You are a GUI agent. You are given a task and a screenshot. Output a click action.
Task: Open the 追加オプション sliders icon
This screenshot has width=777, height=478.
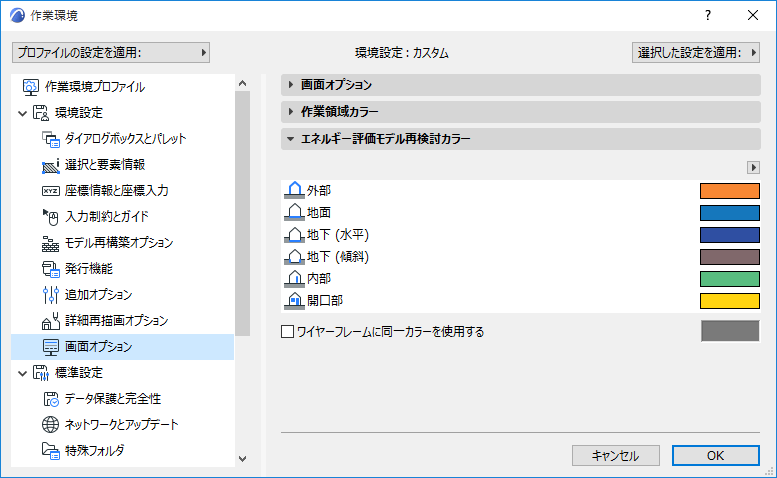click(51, 295)
